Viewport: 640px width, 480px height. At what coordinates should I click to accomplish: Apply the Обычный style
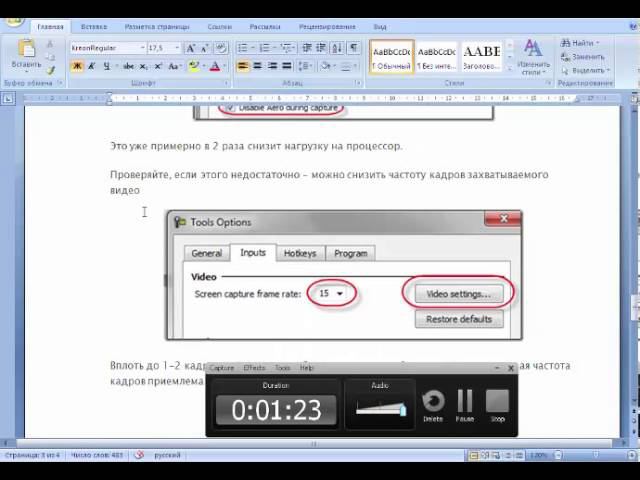click(392, 57)
